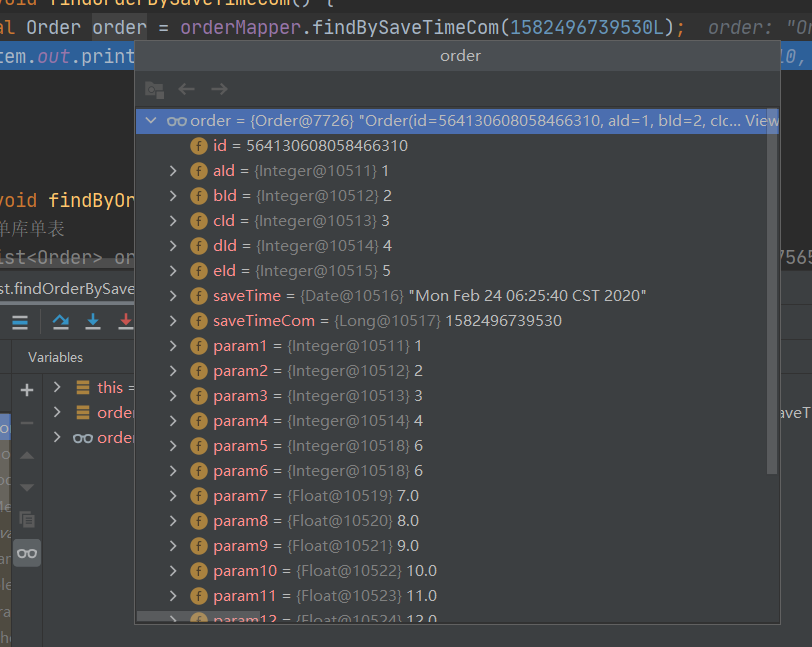Click the field icon beside param7
This screenshot has width=812, height=647.
199,496
